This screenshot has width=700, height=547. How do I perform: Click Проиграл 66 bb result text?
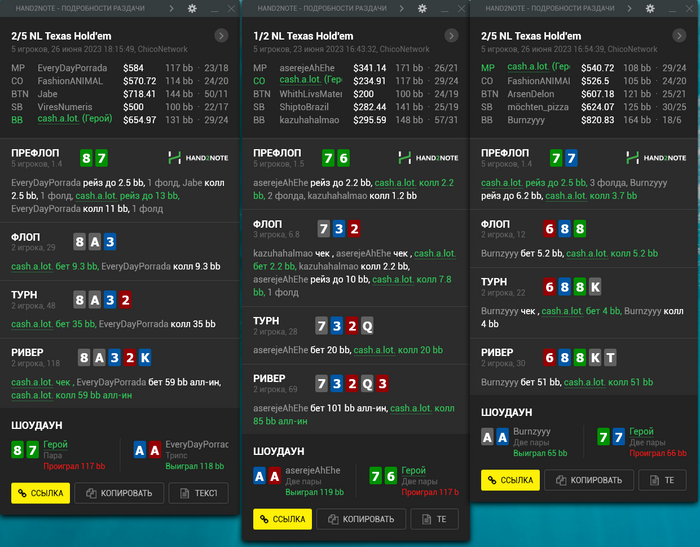658,453
